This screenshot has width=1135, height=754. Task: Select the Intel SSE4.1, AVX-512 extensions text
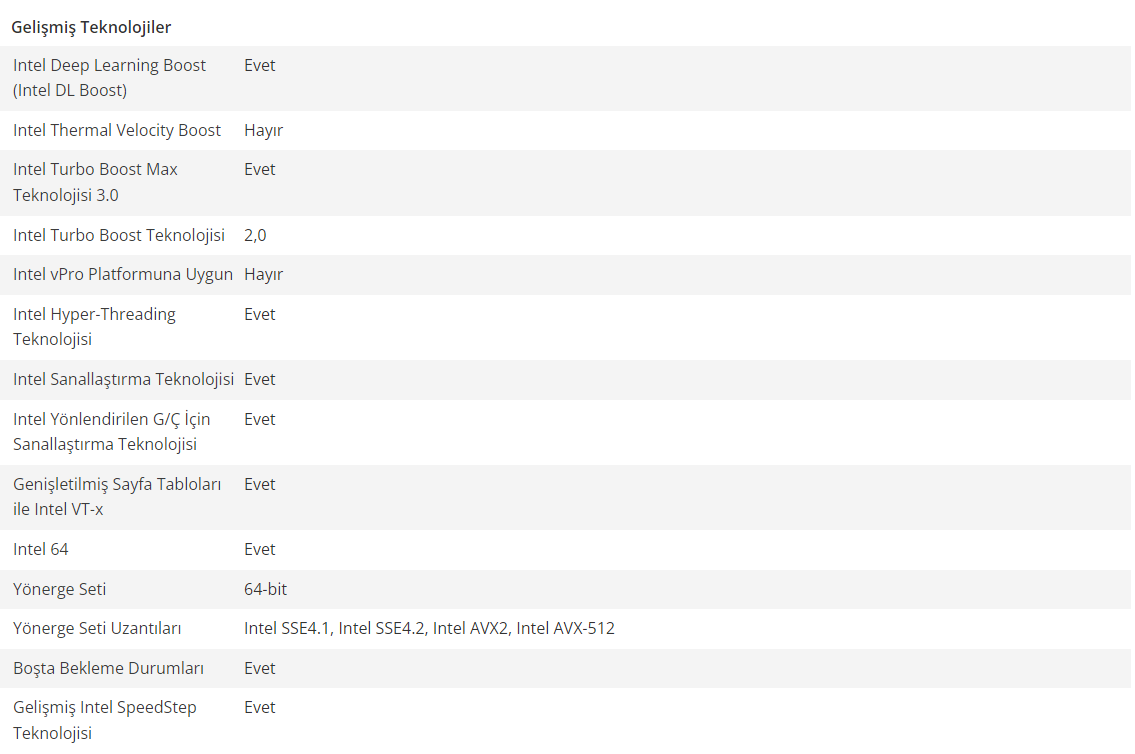coord(429,628)
